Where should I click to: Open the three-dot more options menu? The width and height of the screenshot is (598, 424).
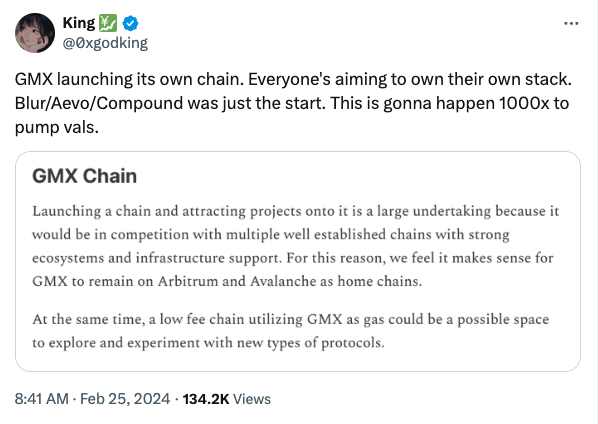coord(571,24)
